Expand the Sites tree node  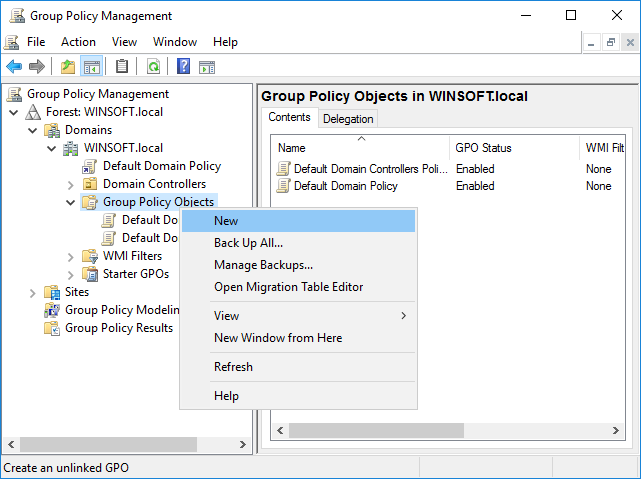[32, 293]
